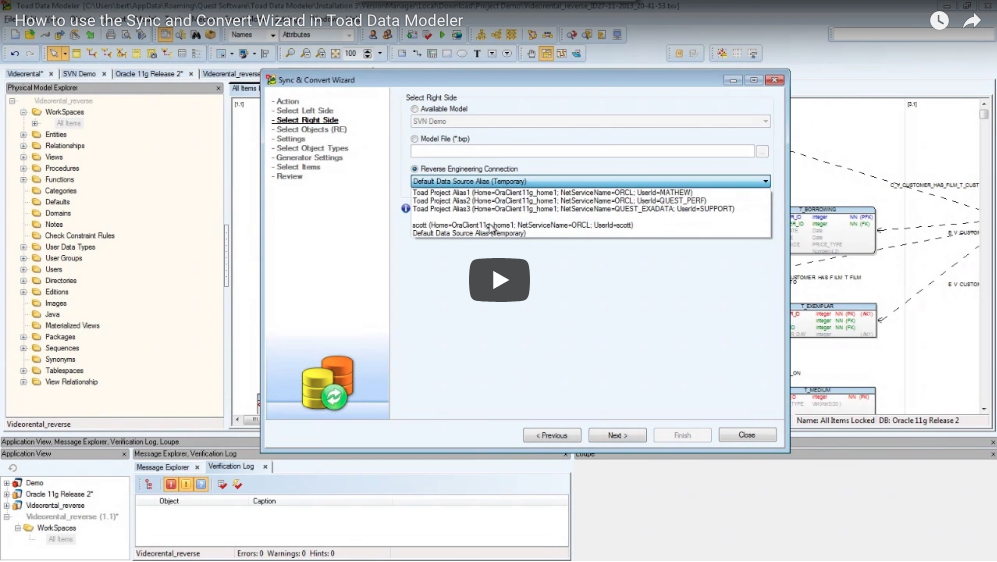Click the text tool T icon
The height and width of the screenshot is (562, 997).
pos(477,53)
